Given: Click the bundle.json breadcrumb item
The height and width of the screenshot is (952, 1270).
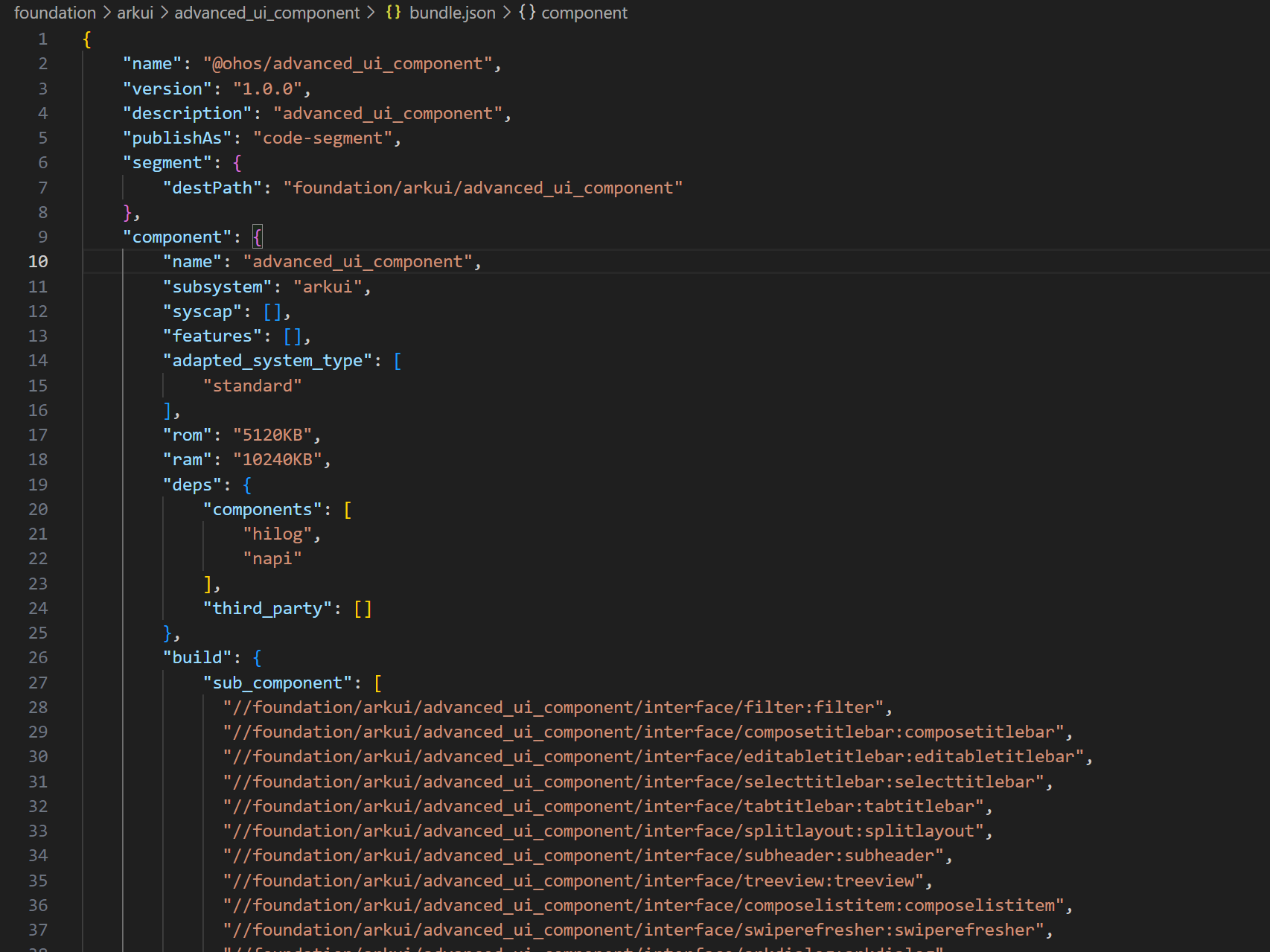Looking at the screenshot, I should (x=452, y=13).
